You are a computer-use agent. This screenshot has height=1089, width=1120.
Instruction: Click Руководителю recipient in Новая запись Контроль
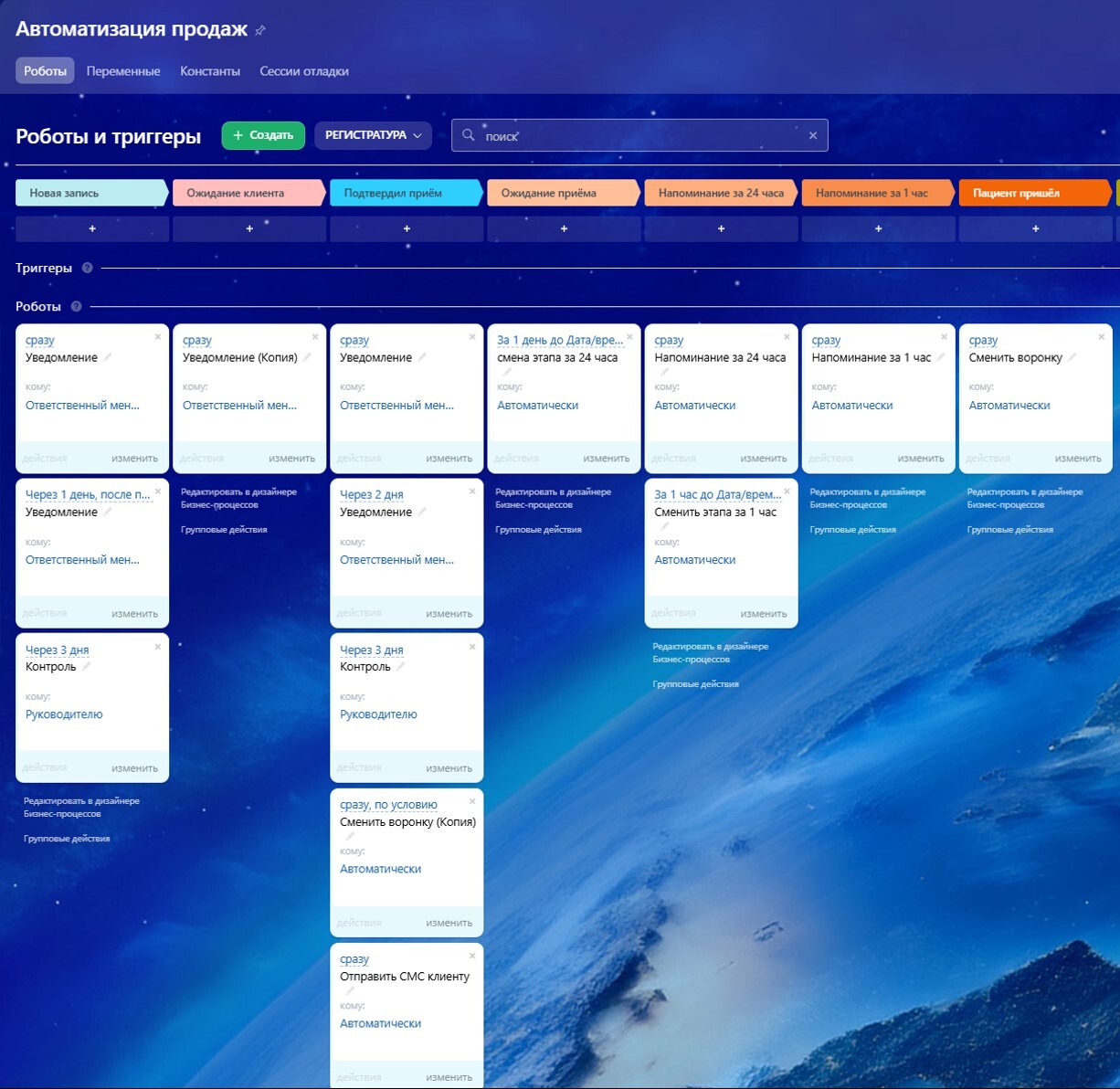[x=64, y=714]
